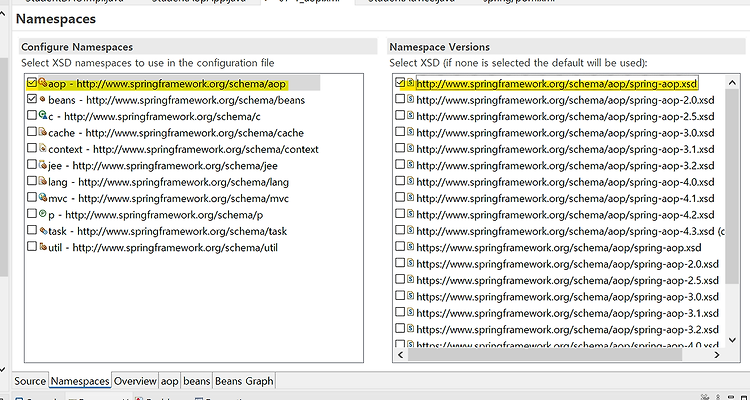This screenshot has width=750, height=400.
Task: Check the http spring-aop-2.5.xsd checkbox
Action: click(400, 115)
